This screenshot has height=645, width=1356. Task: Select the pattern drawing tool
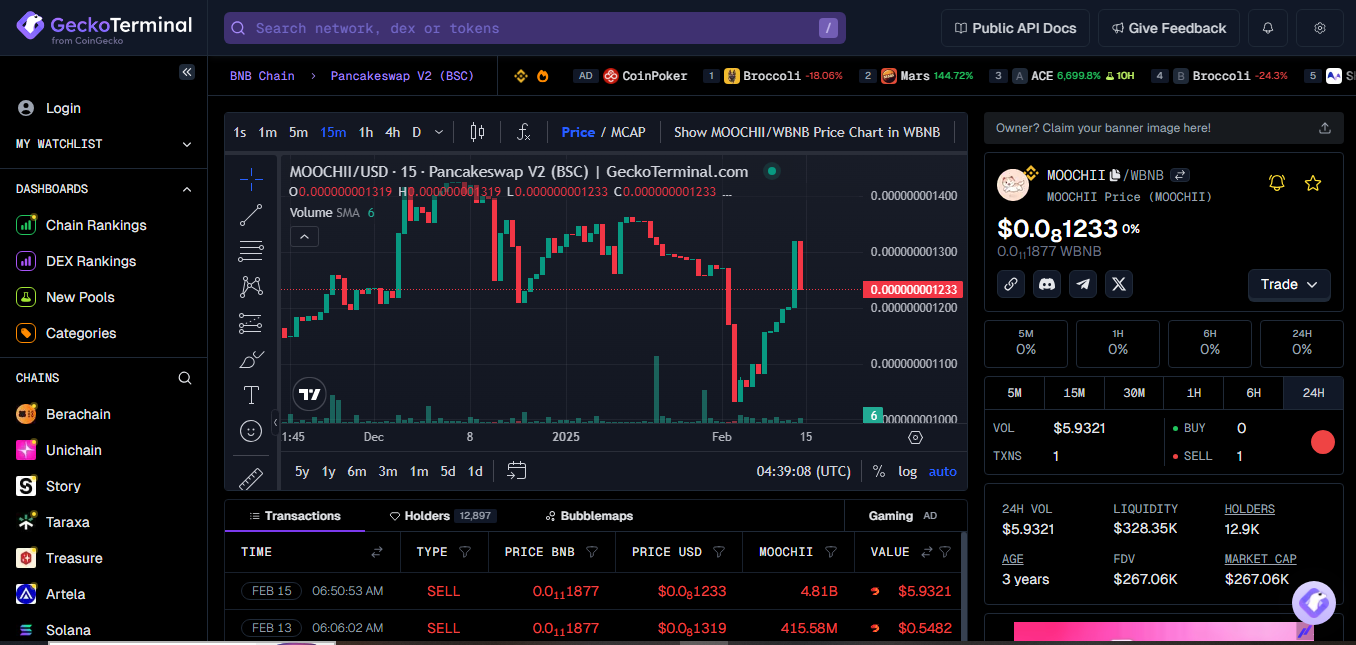coord(251,287)
